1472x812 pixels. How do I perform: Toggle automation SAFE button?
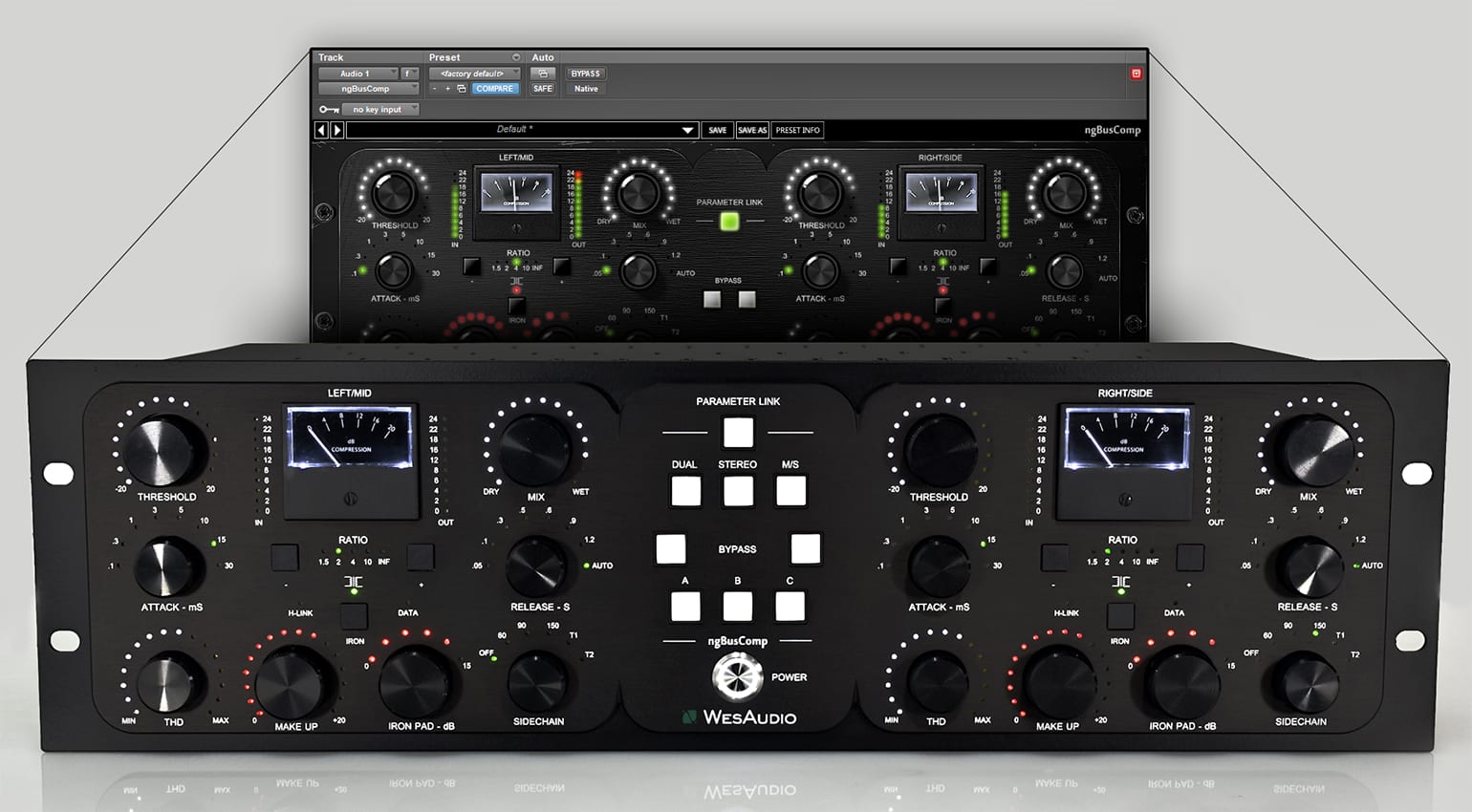click(542, 89)
